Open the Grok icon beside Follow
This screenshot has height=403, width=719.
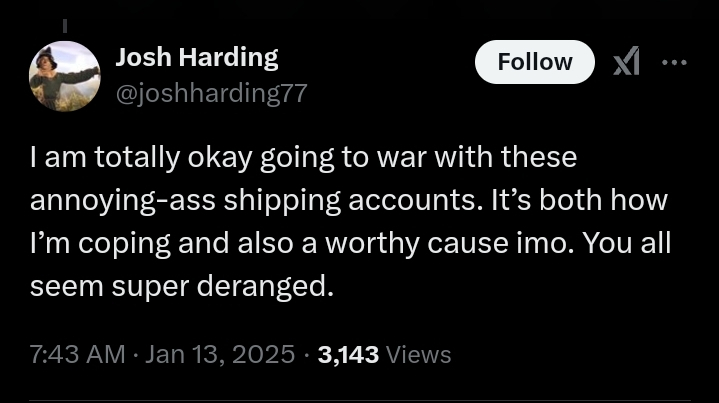(x=626, y=62)
